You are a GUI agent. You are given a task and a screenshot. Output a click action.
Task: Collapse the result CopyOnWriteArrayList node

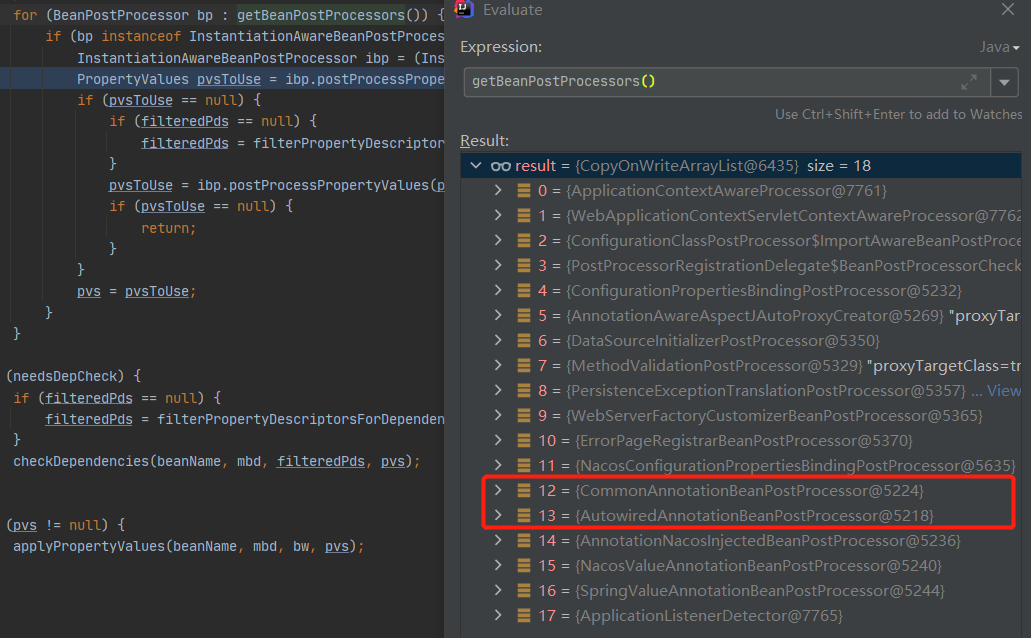[x=476, y=166]
